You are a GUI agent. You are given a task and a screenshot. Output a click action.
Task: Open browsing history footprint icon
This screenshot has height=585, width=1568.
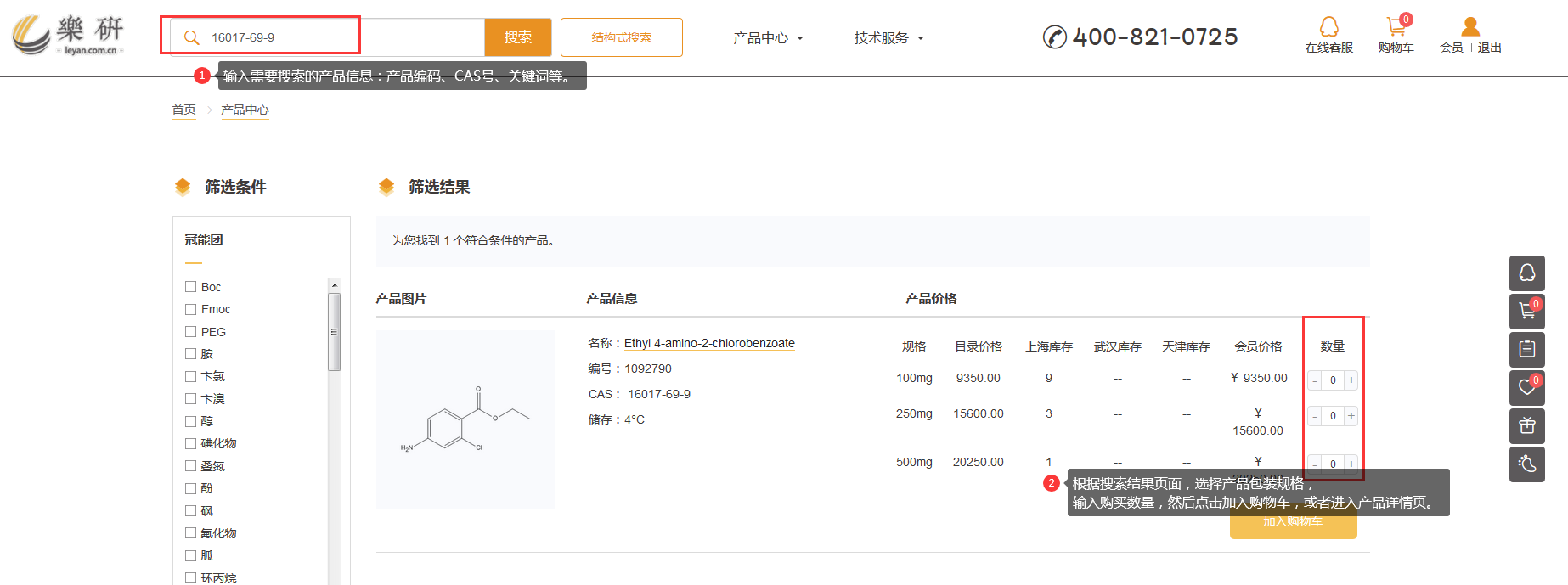[x=1526, y=464]
